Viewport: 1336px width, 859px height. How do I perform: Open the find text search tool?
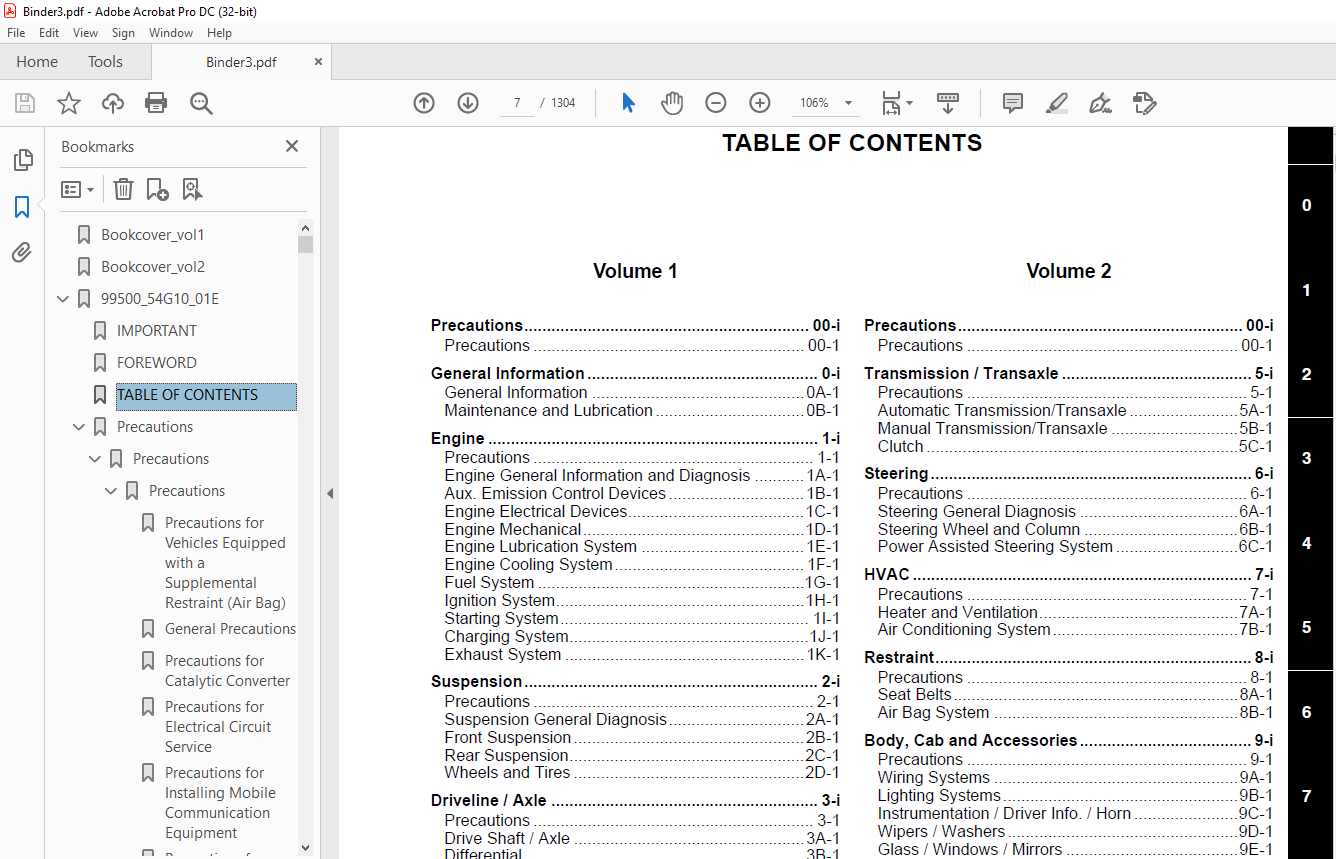(201, 103)
